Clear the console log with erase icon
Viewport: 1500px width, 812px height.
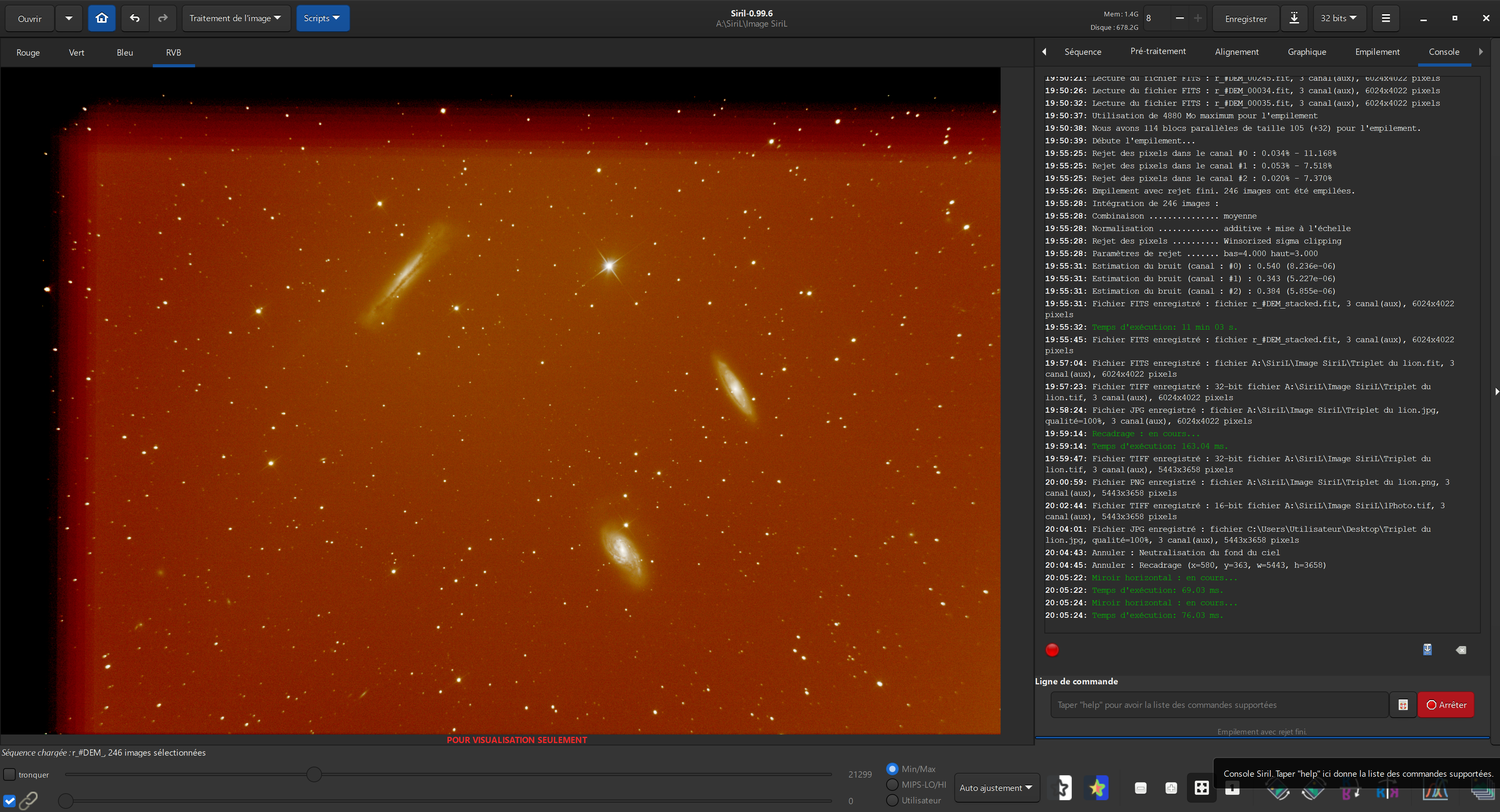click(x=1460, y=650)
